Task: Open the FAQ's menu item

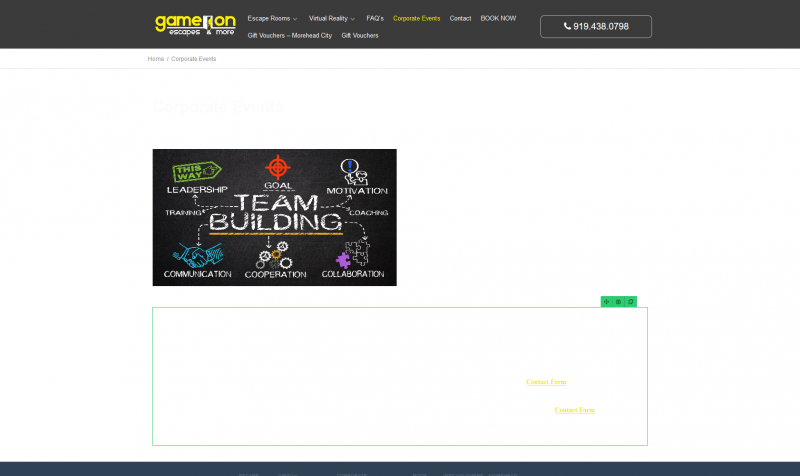Action: (x=375, y=18)
